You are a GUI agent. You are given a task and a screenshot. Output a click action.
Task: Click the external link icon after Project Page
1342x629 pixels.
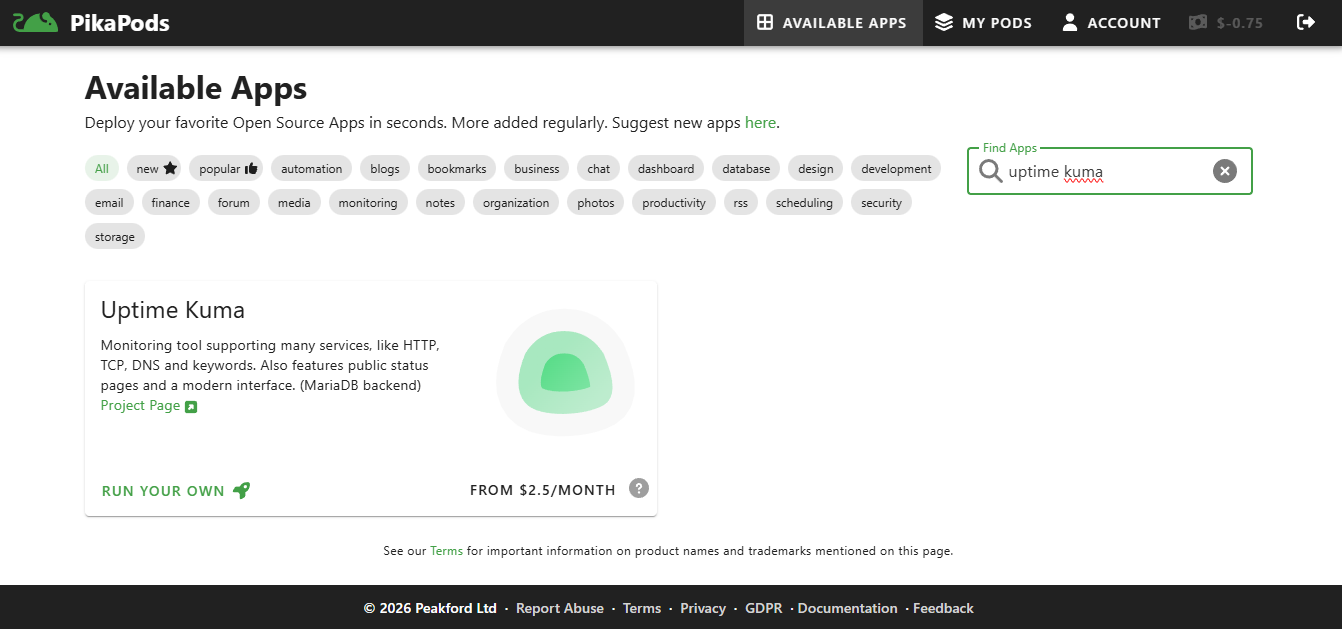[x=191, y=405]
